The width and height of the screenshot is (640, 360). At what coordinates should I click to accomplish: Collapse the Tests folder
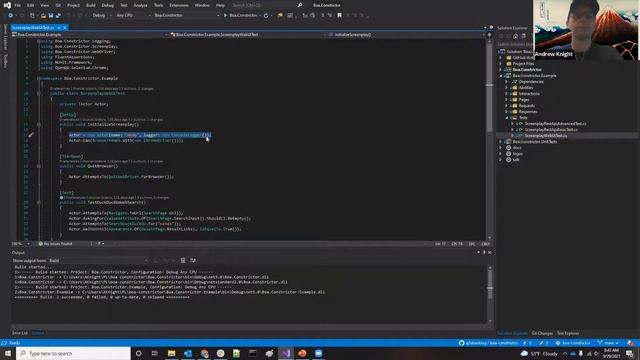(x=507, y=118)
